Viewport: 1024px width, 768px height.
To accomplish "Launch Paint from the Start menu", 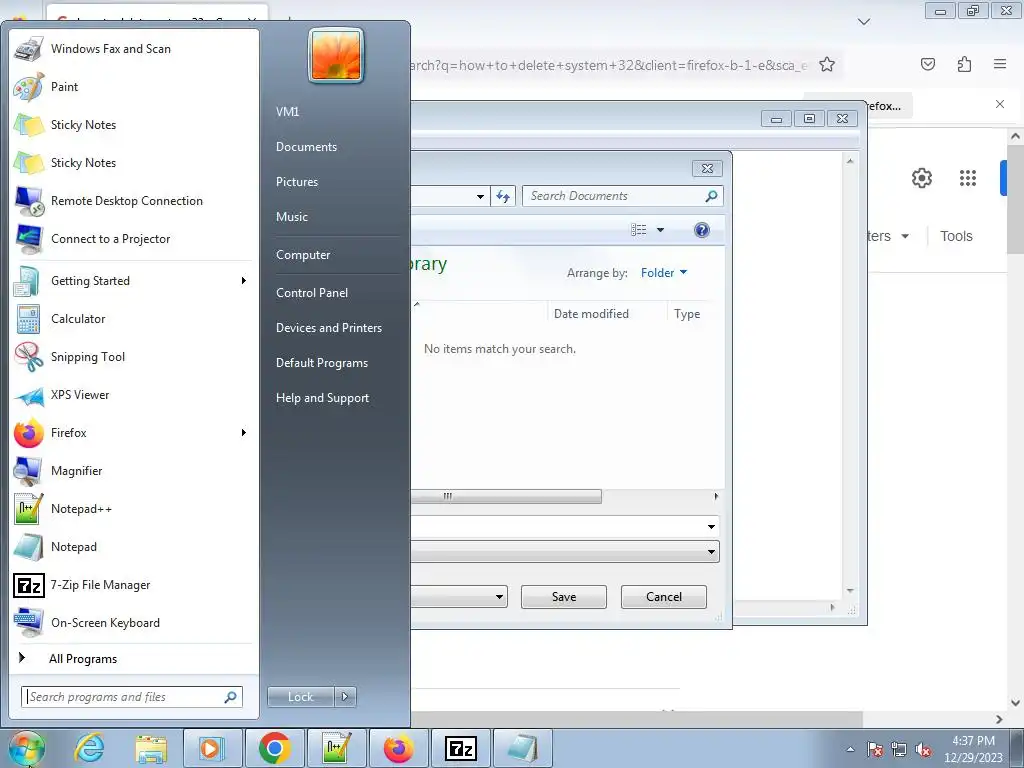I will point(134,87).
